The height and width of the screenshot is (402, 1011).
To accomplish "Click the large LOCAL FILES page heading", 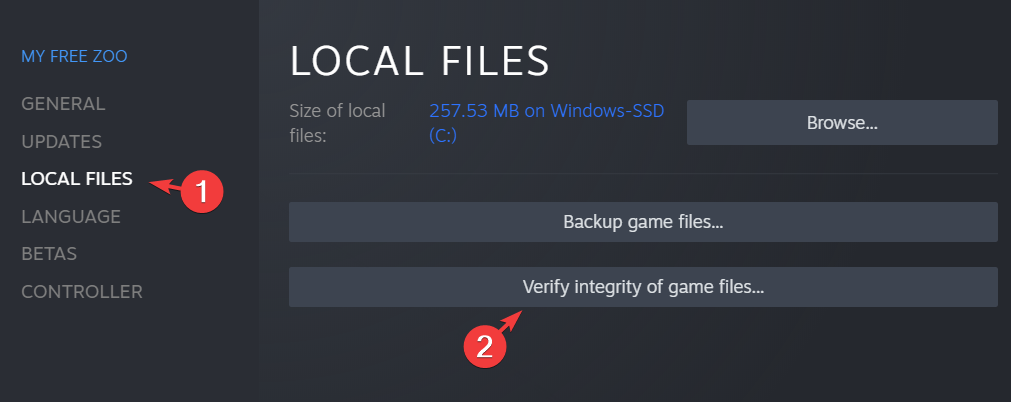I will pyautogui.click(x=420, y=62).
